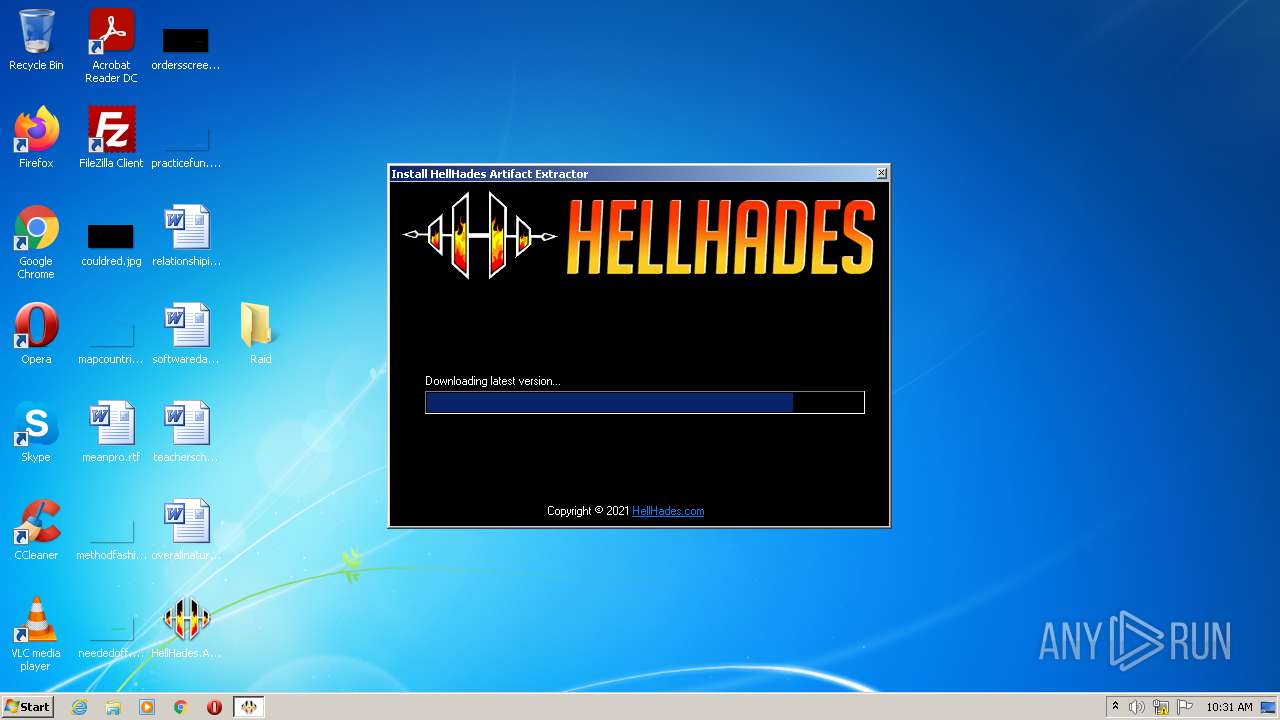Click HellHades.com link in installer
Screen dimensions: 1280x720
pyautogui.click(x=668, y=511)
